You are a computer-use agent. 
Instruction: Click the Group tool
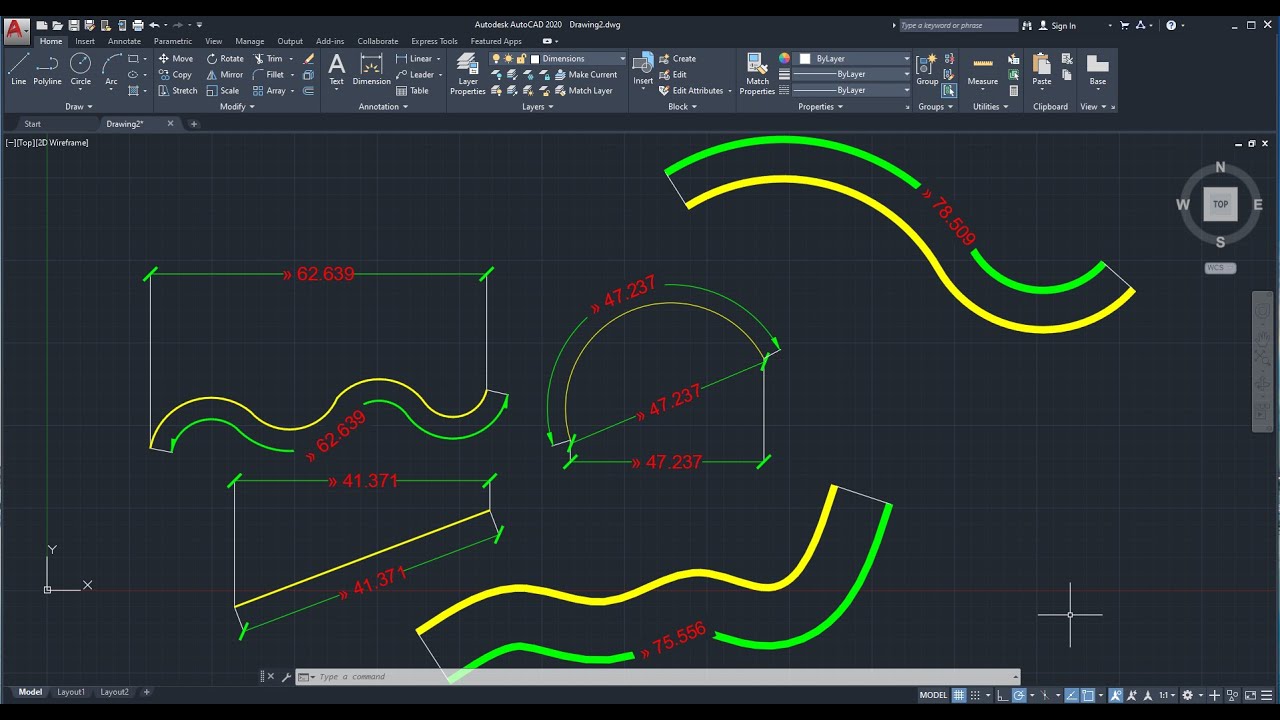[x=927, y=69]
